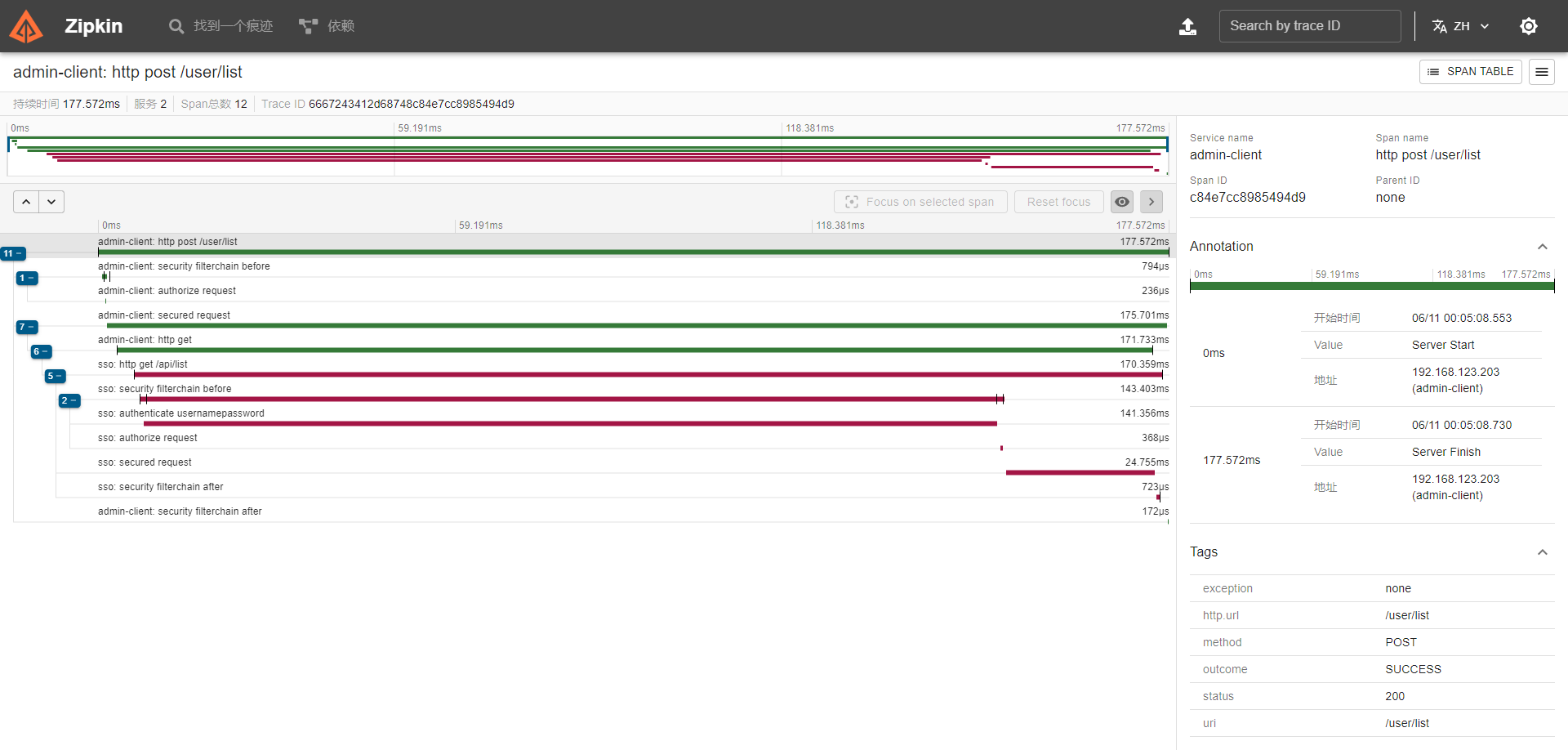Collapse the root span node labeled 11

[13, 253]
